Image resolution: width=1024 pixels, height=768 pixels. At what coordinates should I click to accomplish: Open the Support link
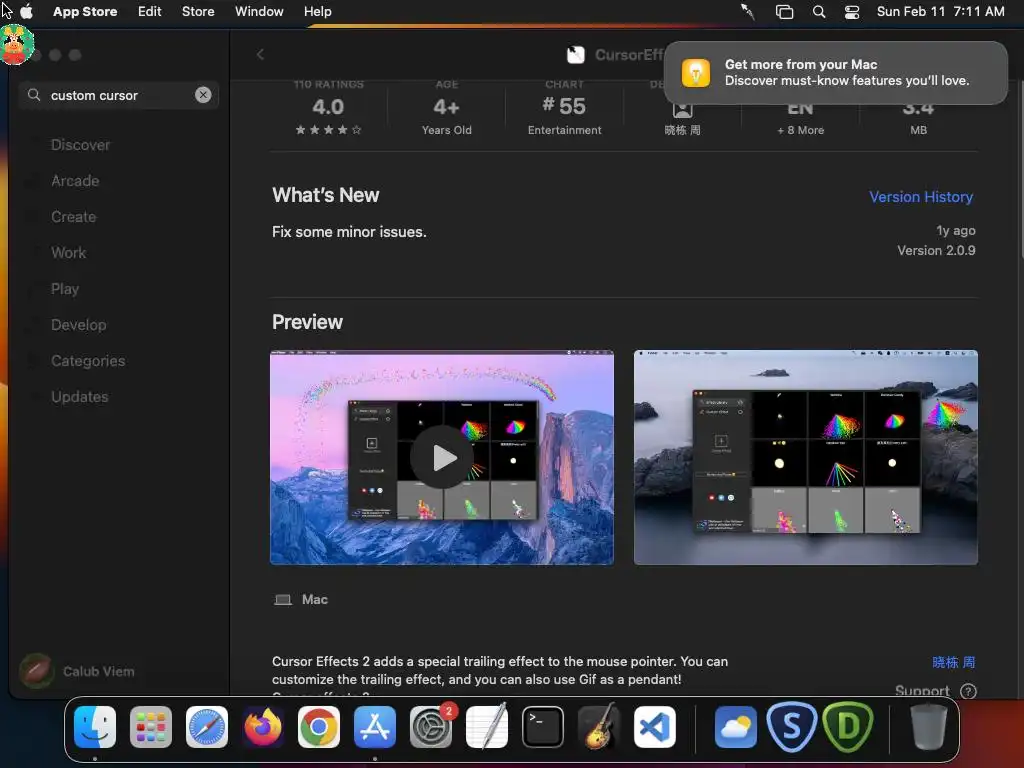pos(921,691)
